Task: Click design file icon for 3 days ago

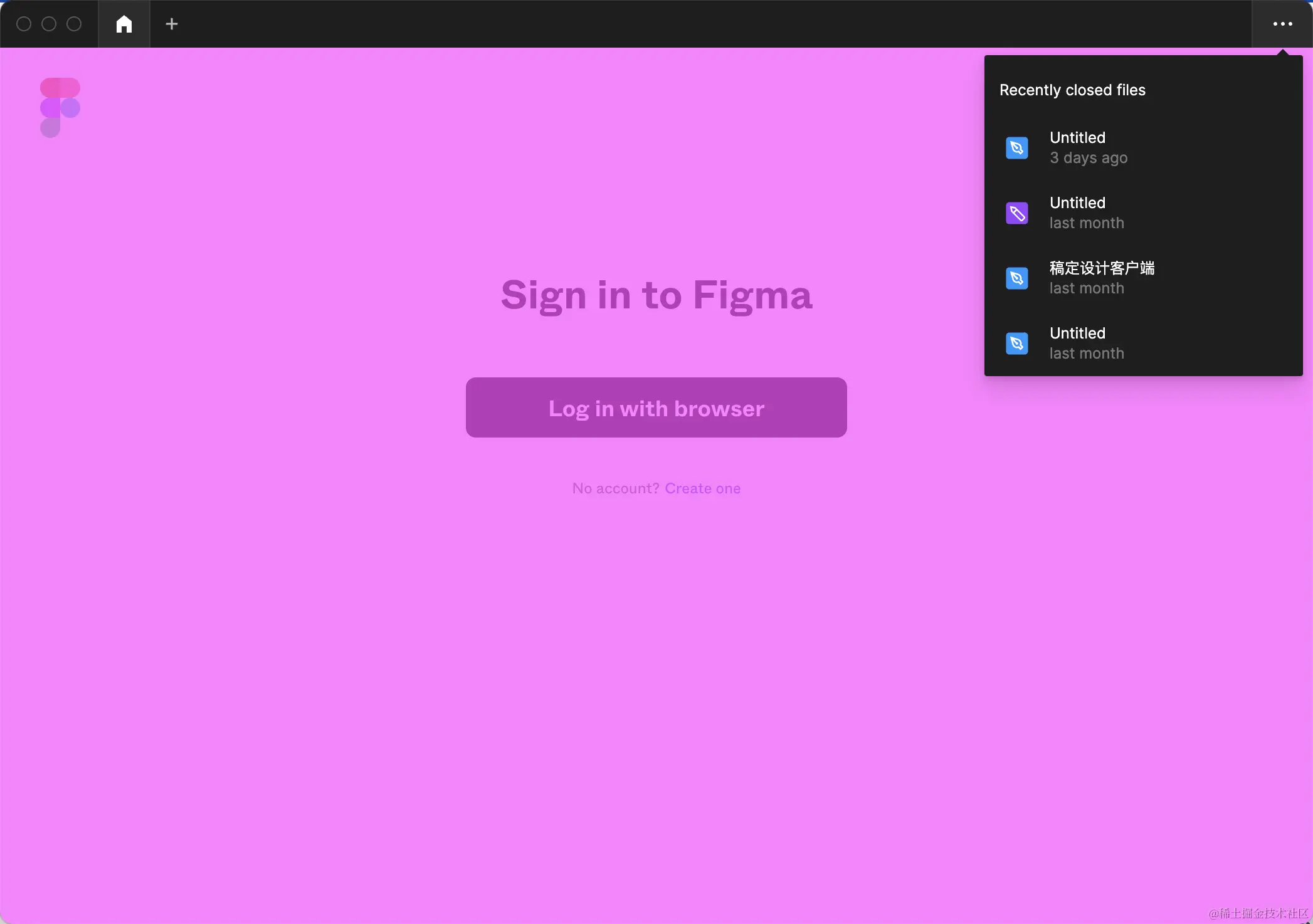Action: coord(1016,148)
